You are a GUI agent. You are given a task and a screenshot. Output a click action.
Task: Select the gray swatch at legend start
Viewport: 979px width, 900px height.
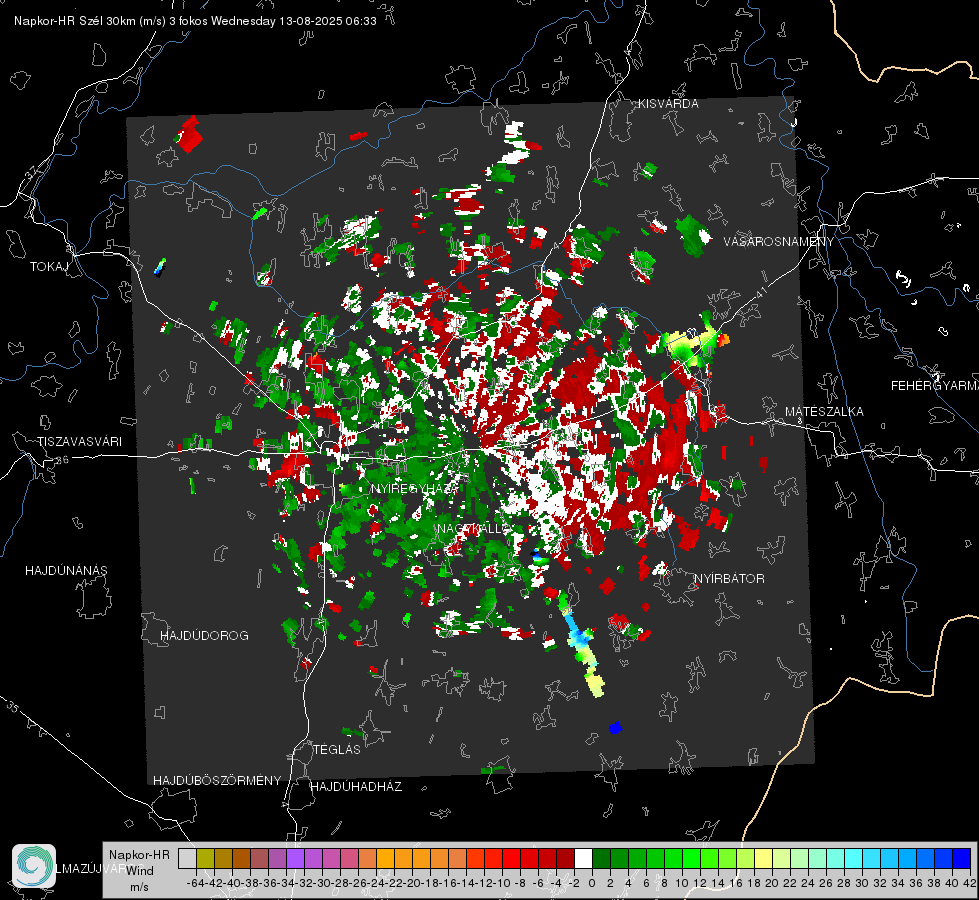tap(187, 858)
